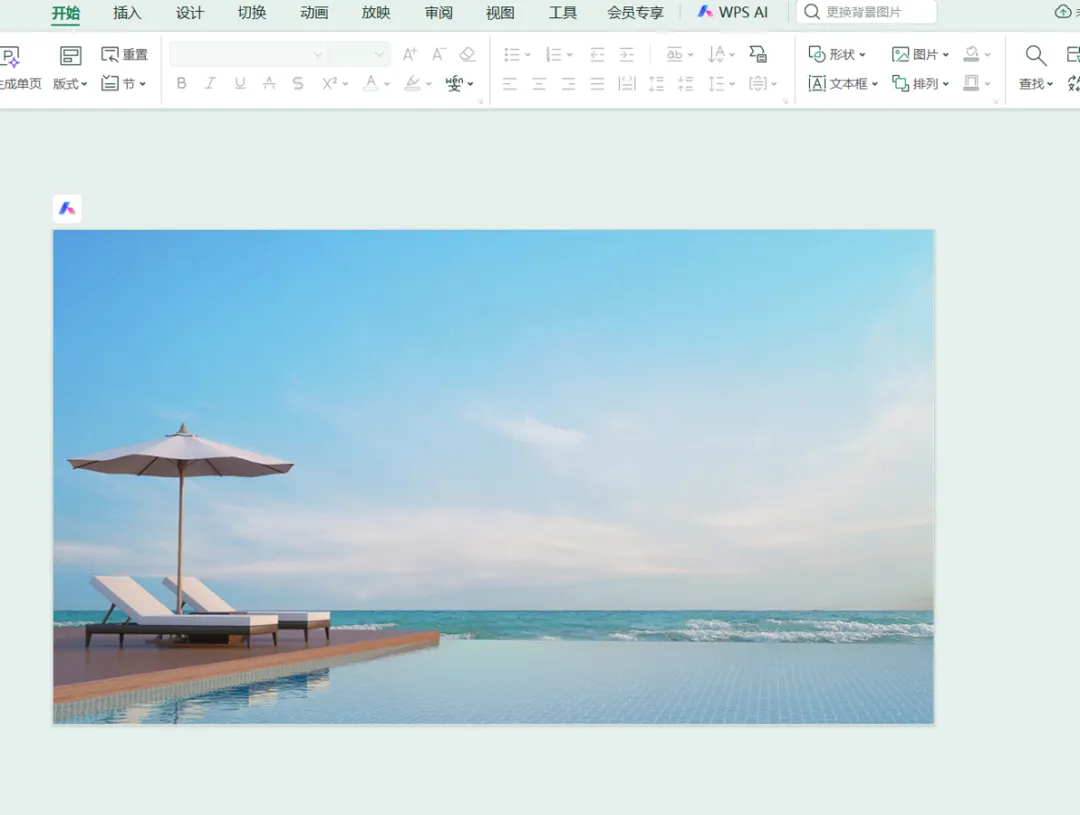Click the text direction ab icon
The image size is (1080, 815).
point(674,54)
